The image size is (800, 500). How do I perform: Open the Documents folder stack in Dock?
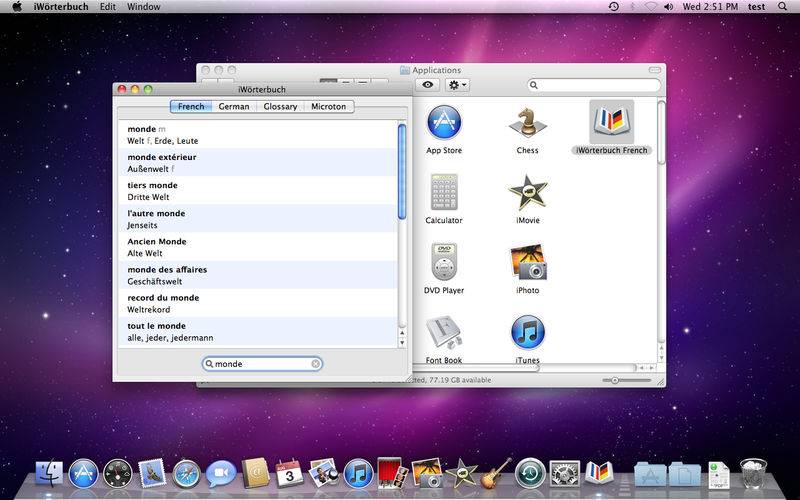[x=684, y=474]
